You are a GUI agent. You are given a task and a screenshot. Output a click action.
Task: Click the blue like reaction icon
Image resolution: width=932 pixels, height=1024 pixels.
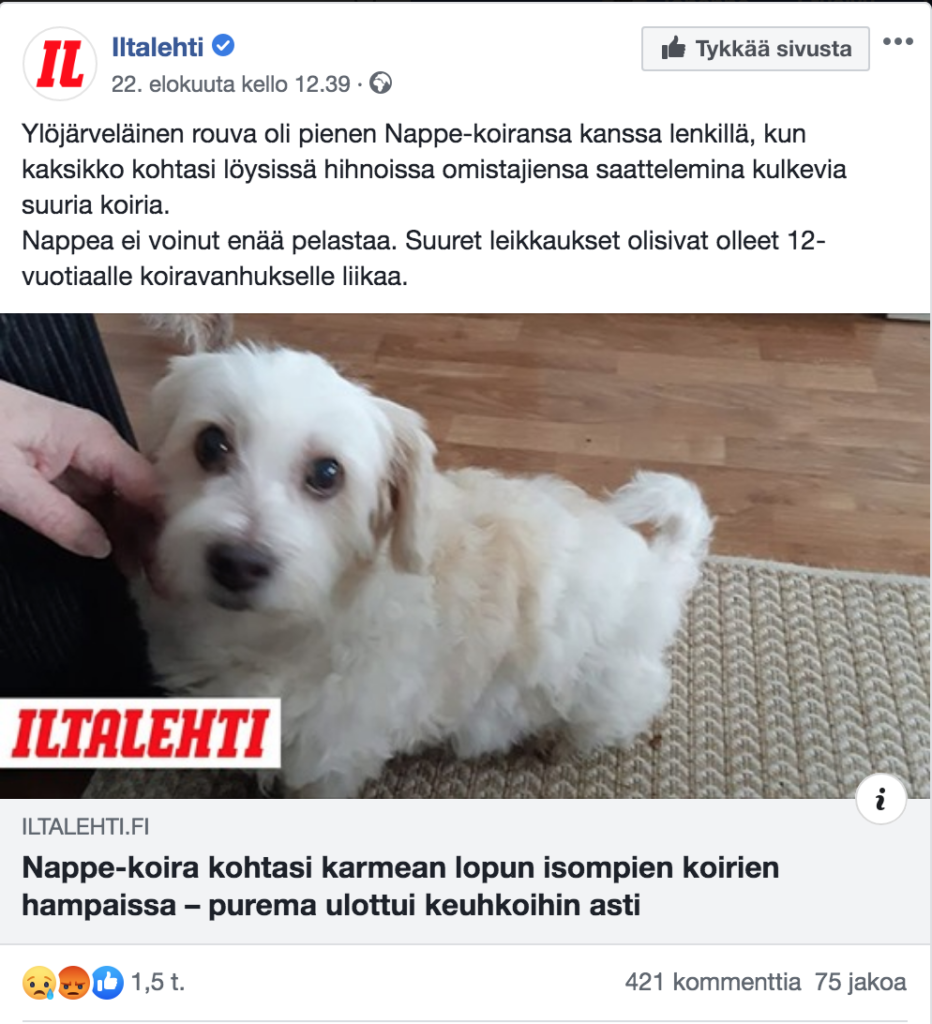point(108,982)
